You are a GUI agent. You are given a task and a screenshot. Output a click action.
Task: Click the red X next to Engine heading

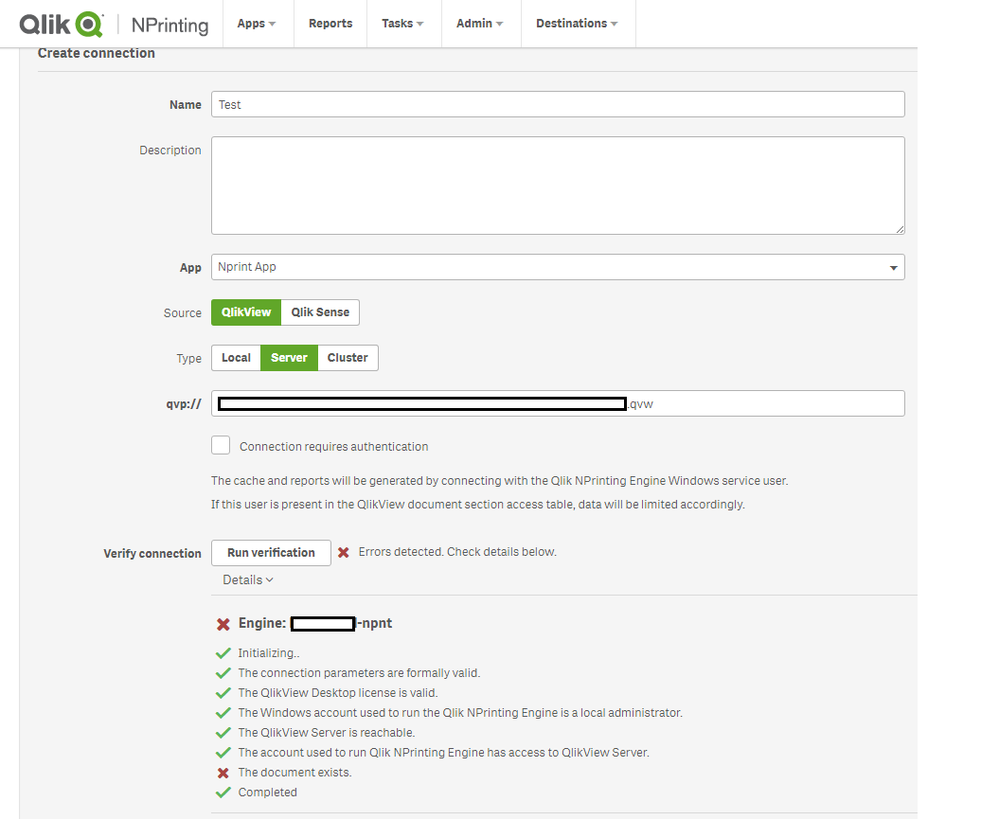click(223, 624)
